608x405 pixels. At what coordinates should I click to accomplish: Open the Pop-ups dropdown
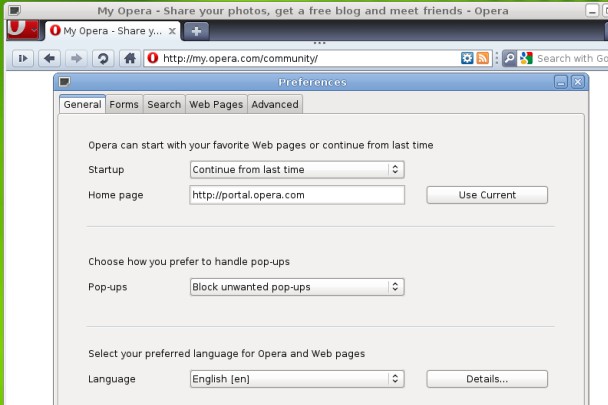pos(297,287)
